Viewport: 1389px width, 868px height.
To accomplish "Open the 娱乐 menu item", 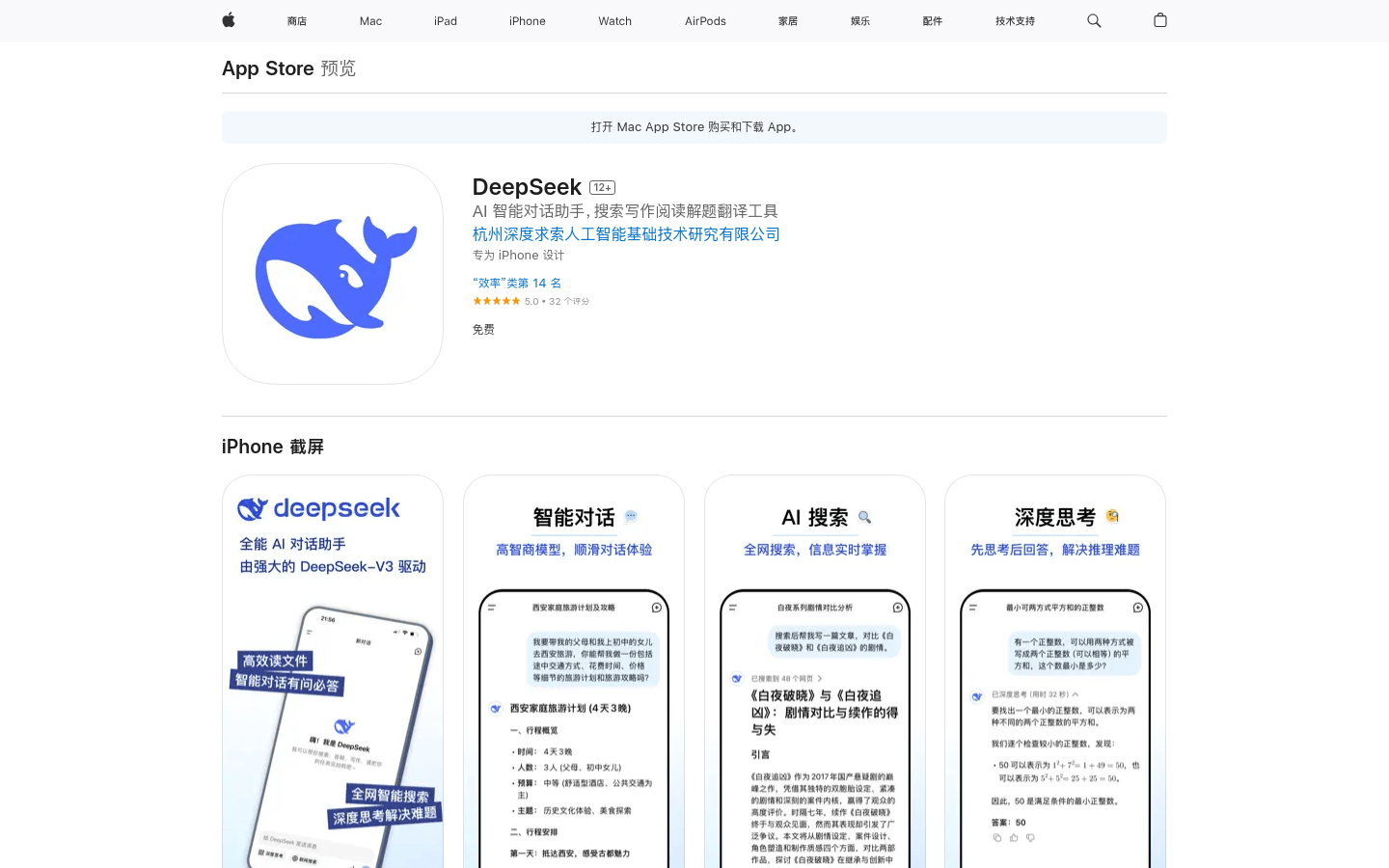I will pyautogui.click(x=860, y=21).
